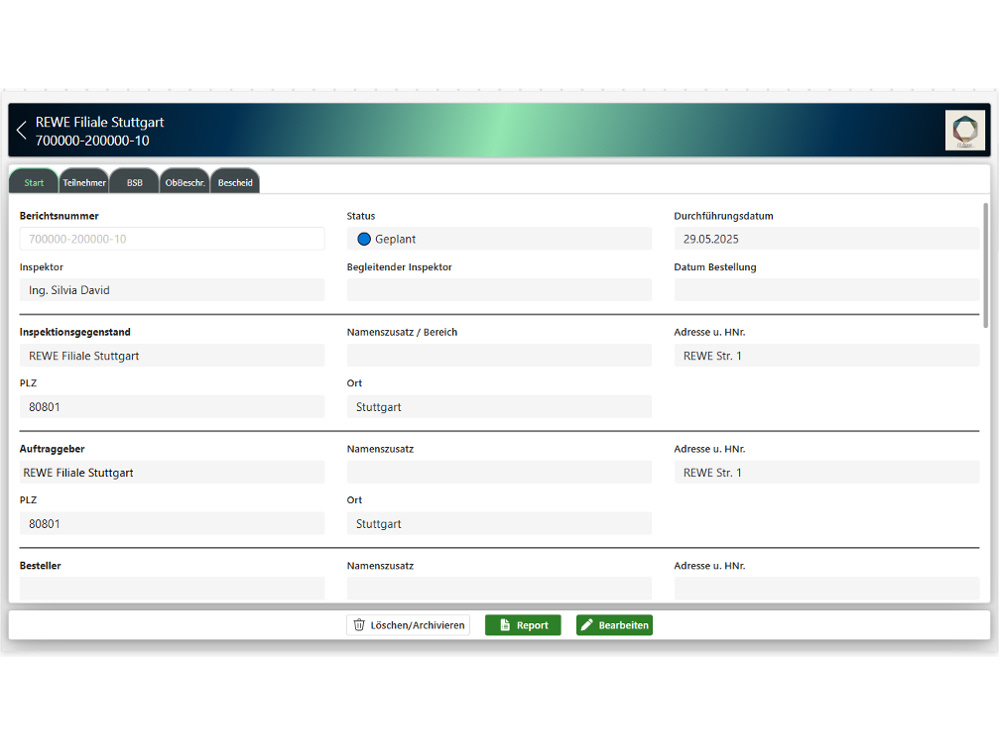
Task: Click the Besteller Namenszusatz field
Action: (x=499, y=589)
